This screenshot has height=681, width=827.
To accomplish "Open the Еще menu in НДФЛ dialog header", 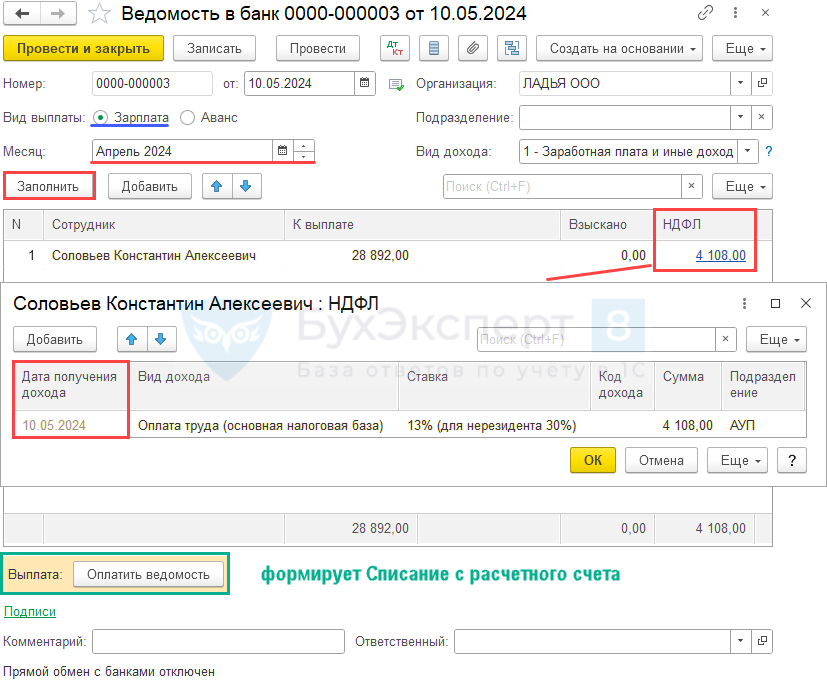I will (x=774, y=340).
